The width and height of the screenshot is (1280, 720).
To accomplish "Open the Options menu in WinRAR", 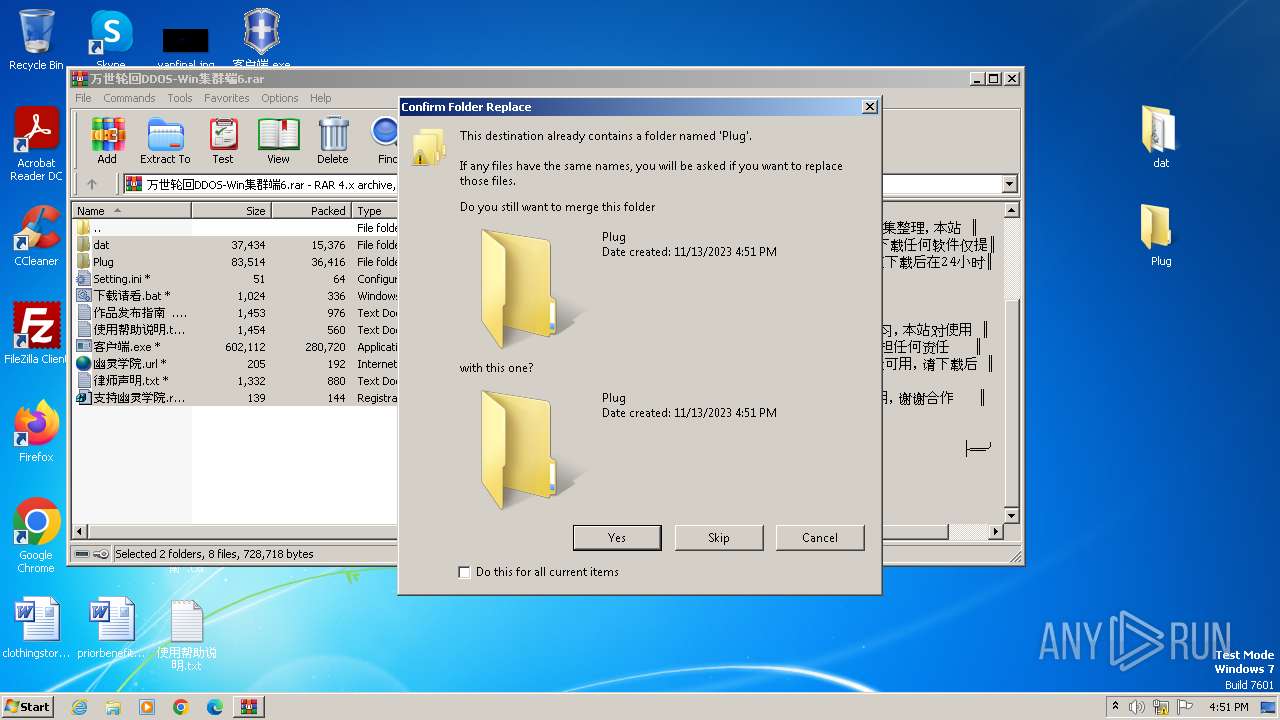I will (x=280, y=98).
